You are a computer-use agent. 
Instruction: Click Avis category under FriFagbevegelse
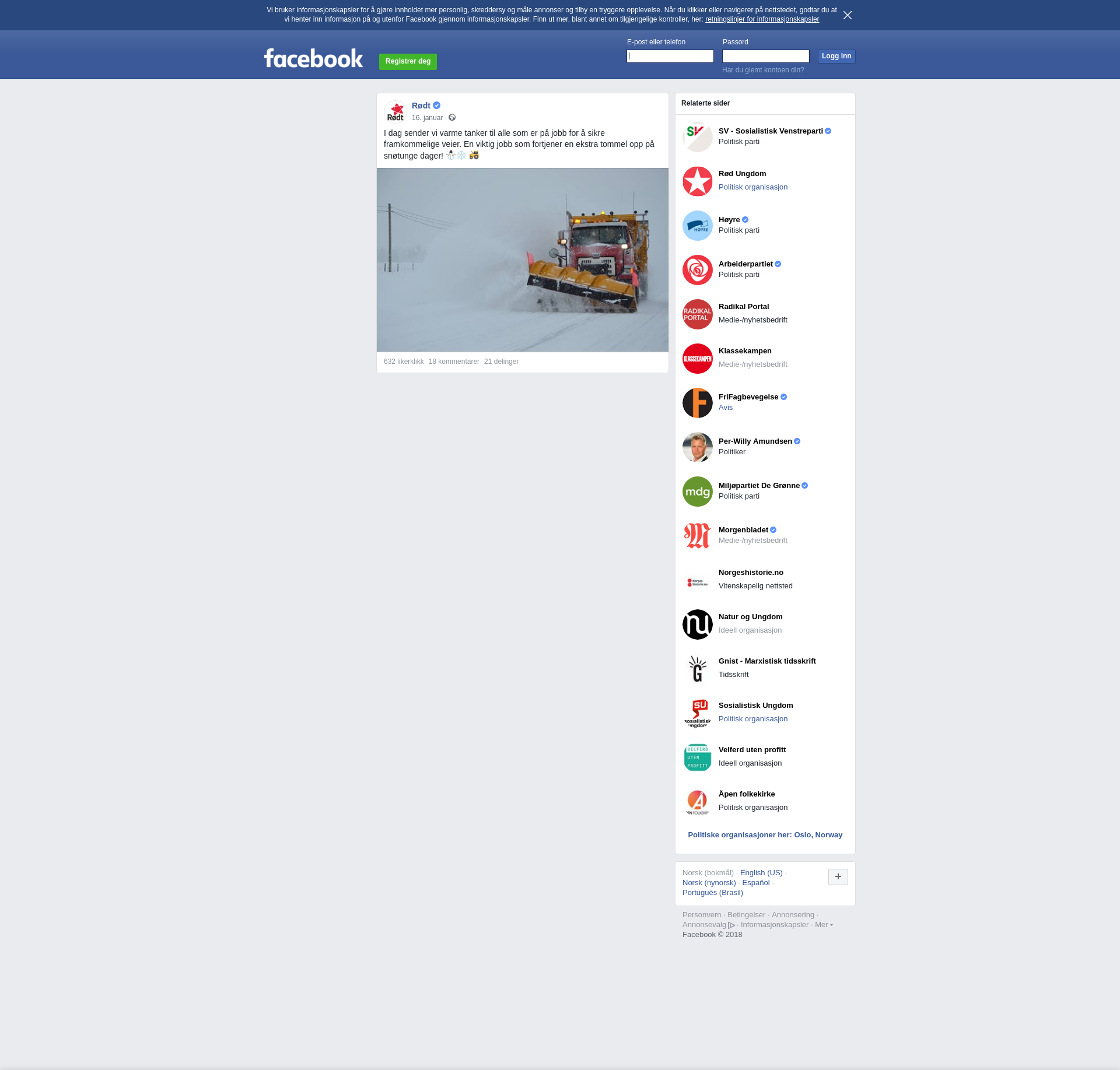pos(726,408)
